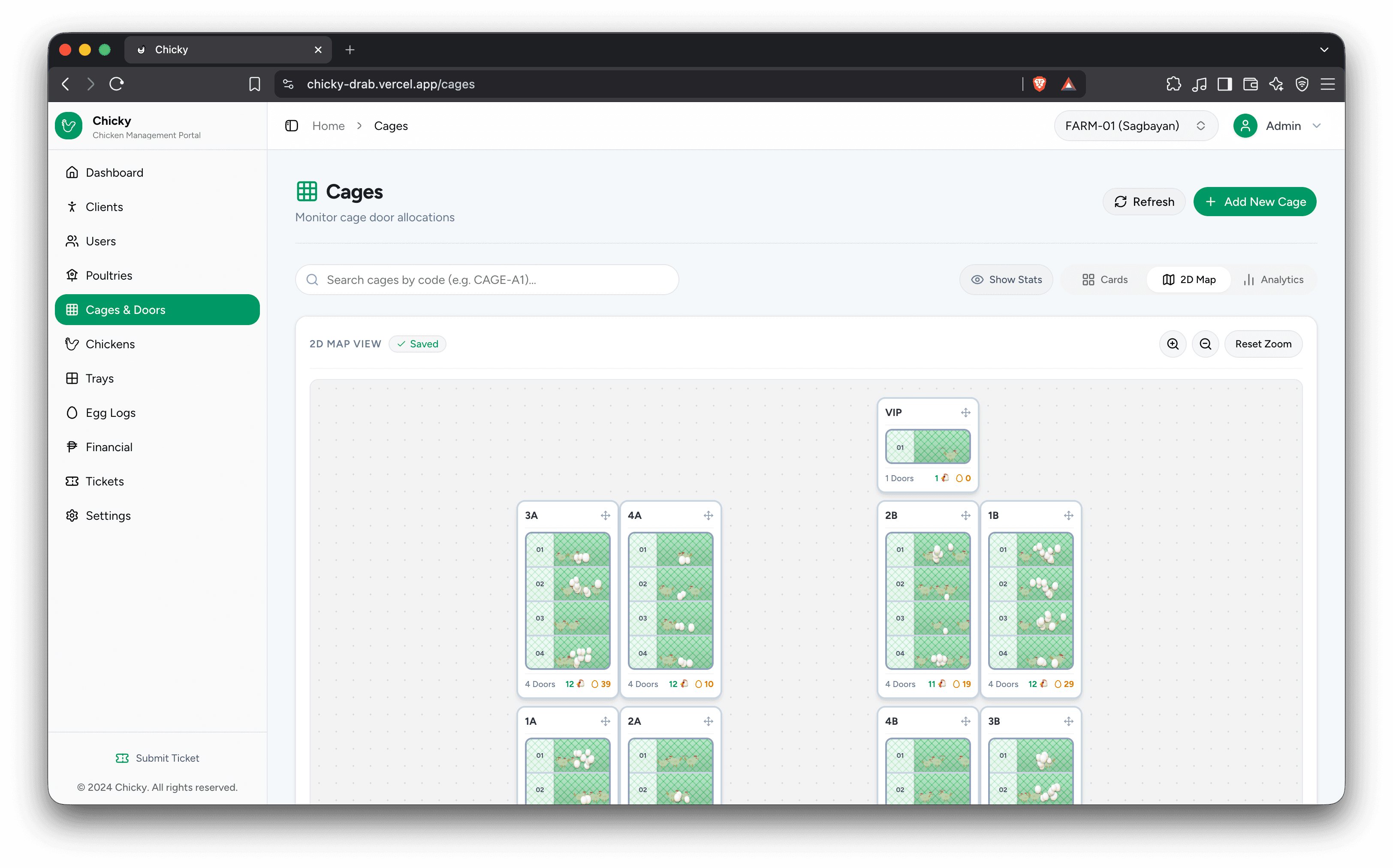Open the browser extensions puzzle icon
The width and height of the screenshot is (1393, 868).
tap(1173, 84)
